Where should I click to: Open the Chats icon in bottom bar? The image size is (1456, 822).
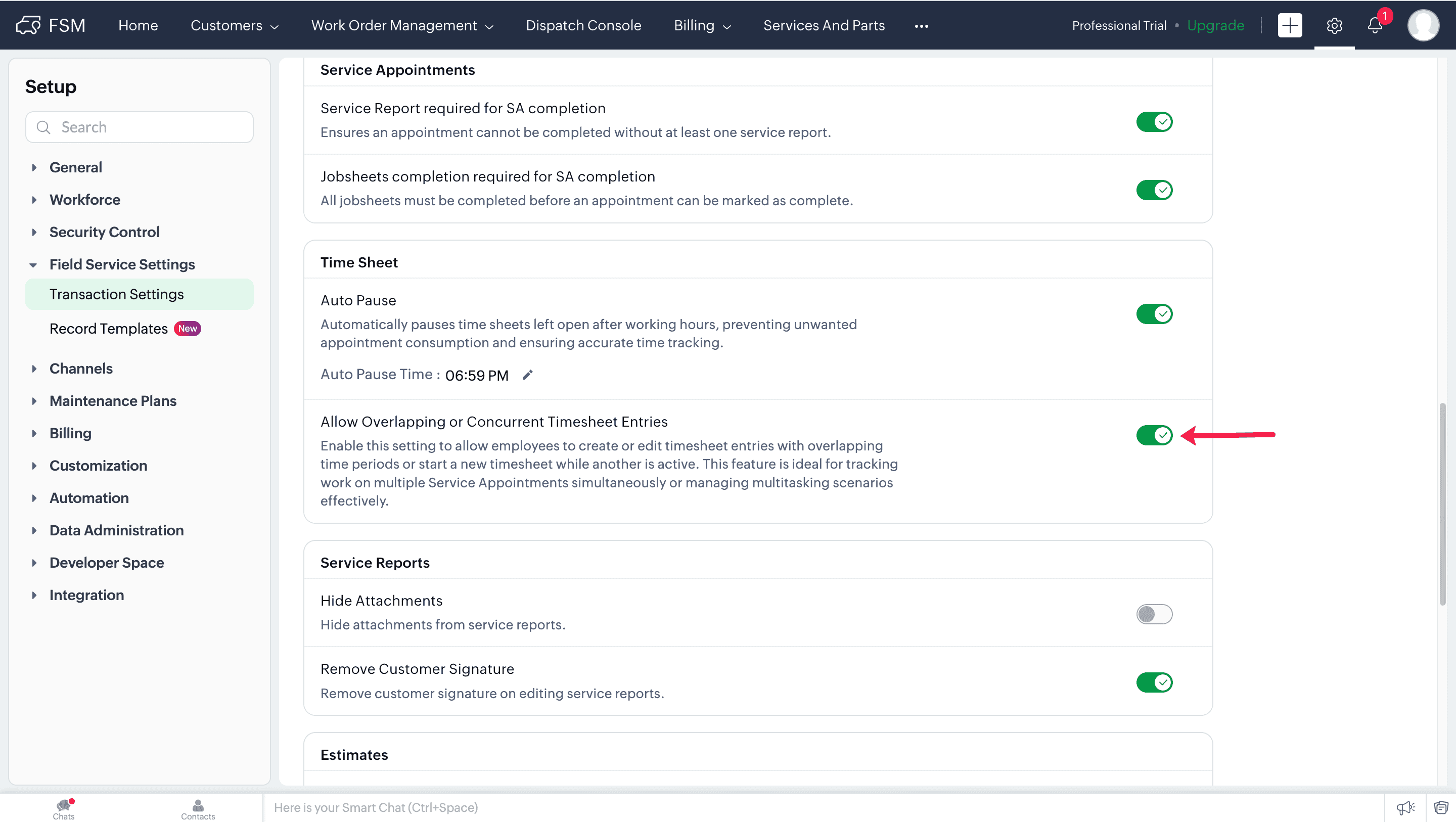click(x=63, y=808)
